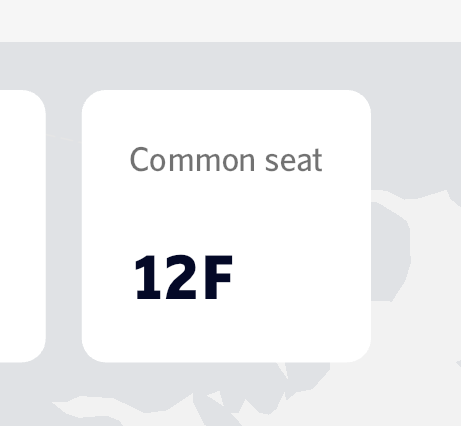Click the word 'Common' in card title

(x=192, y=160)
